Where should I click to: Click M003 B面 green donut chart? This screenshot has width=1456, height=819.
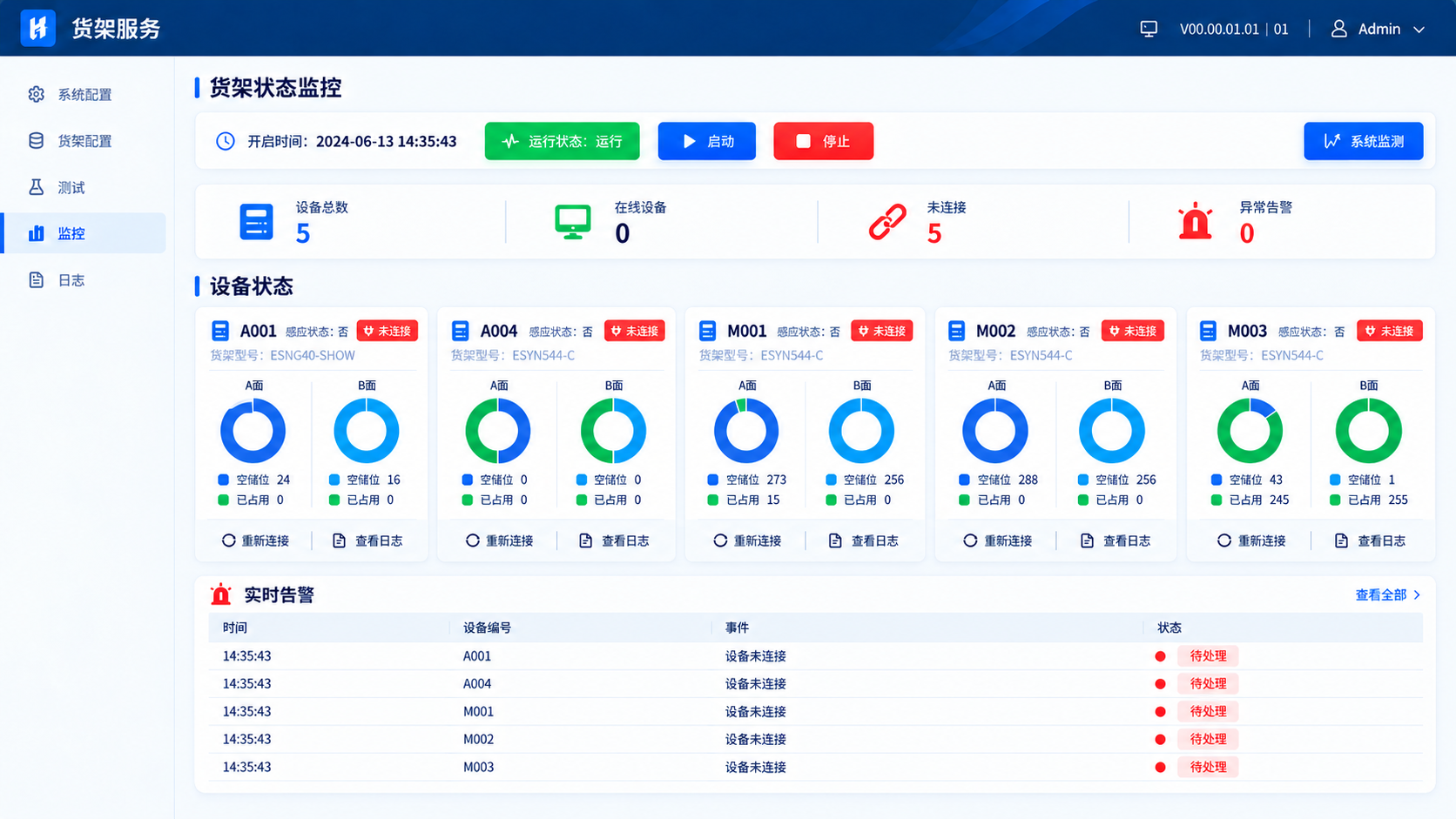[1368, 430]
